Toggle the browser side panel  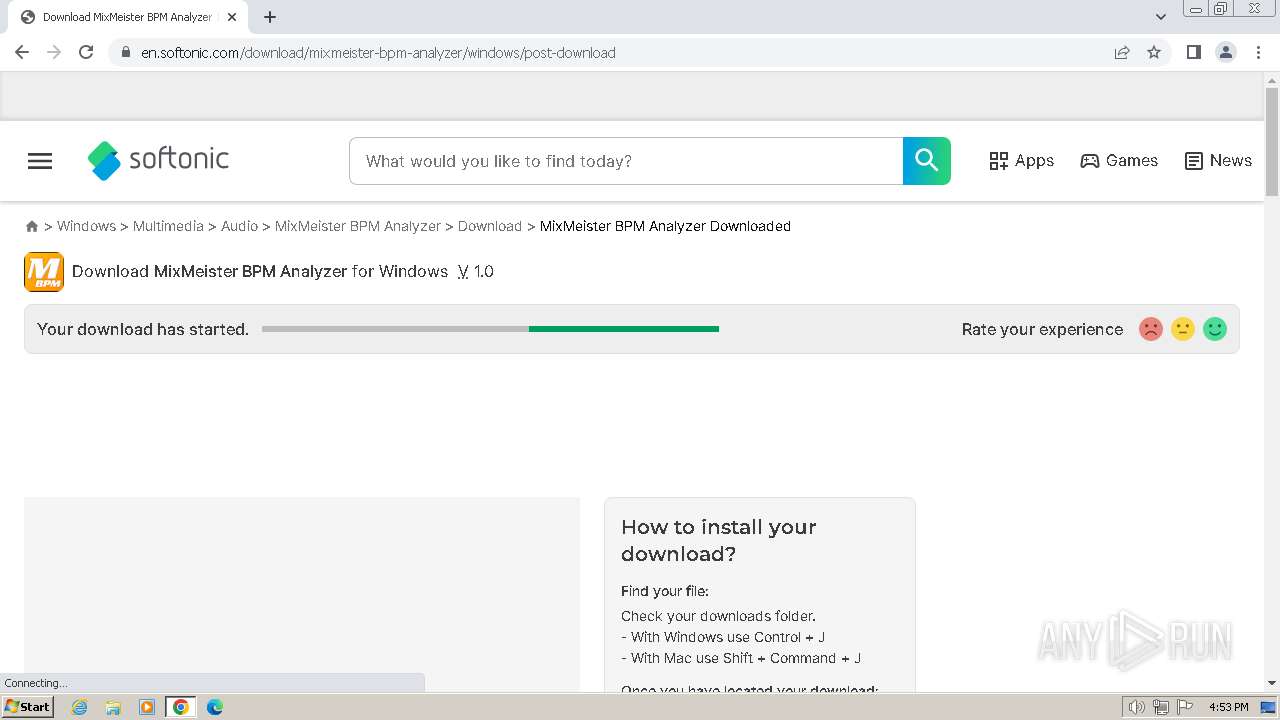(x=1194, y=52)
